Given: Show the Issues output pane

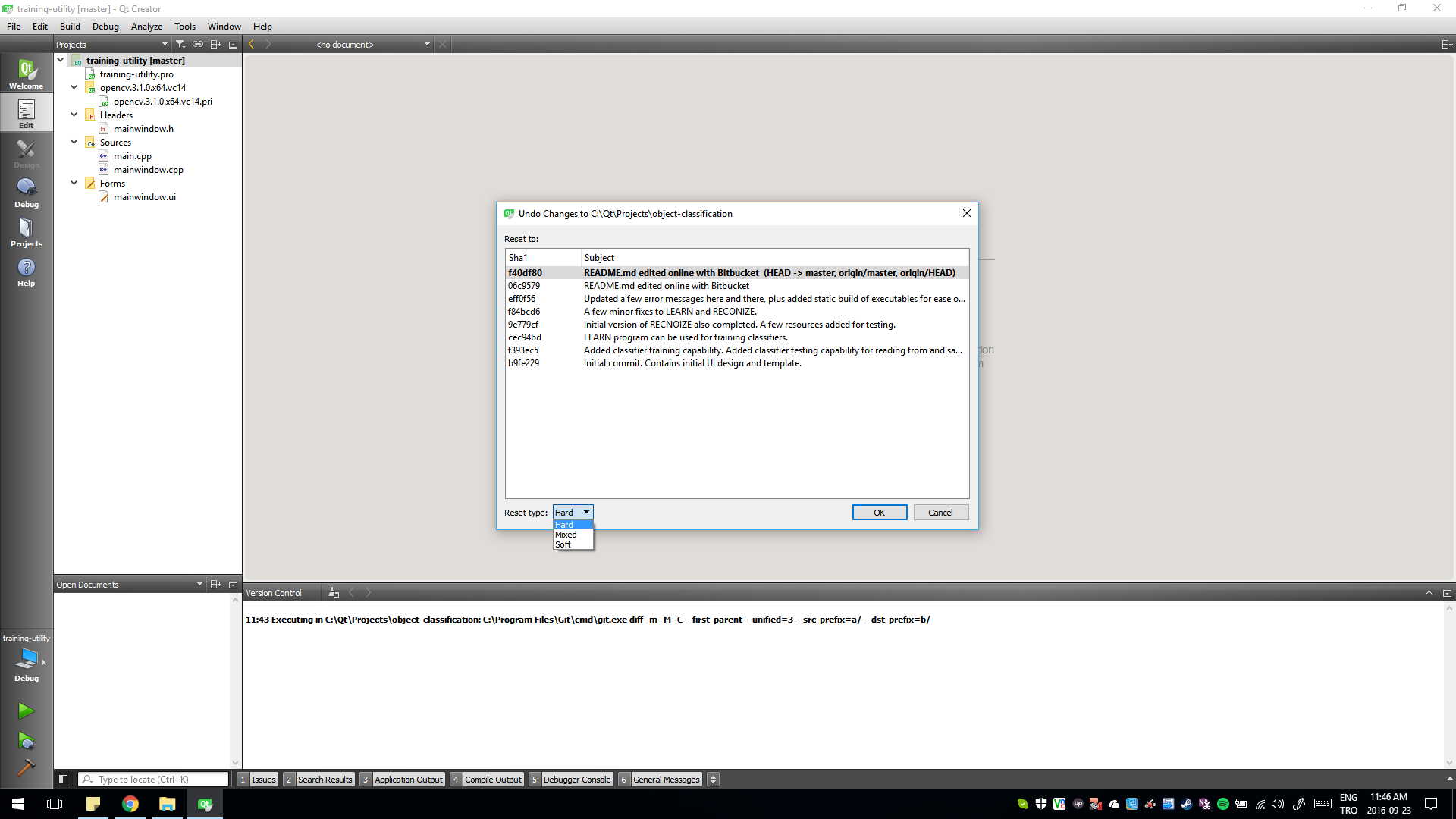Looking at the screenshot, I should click(257, 779).
